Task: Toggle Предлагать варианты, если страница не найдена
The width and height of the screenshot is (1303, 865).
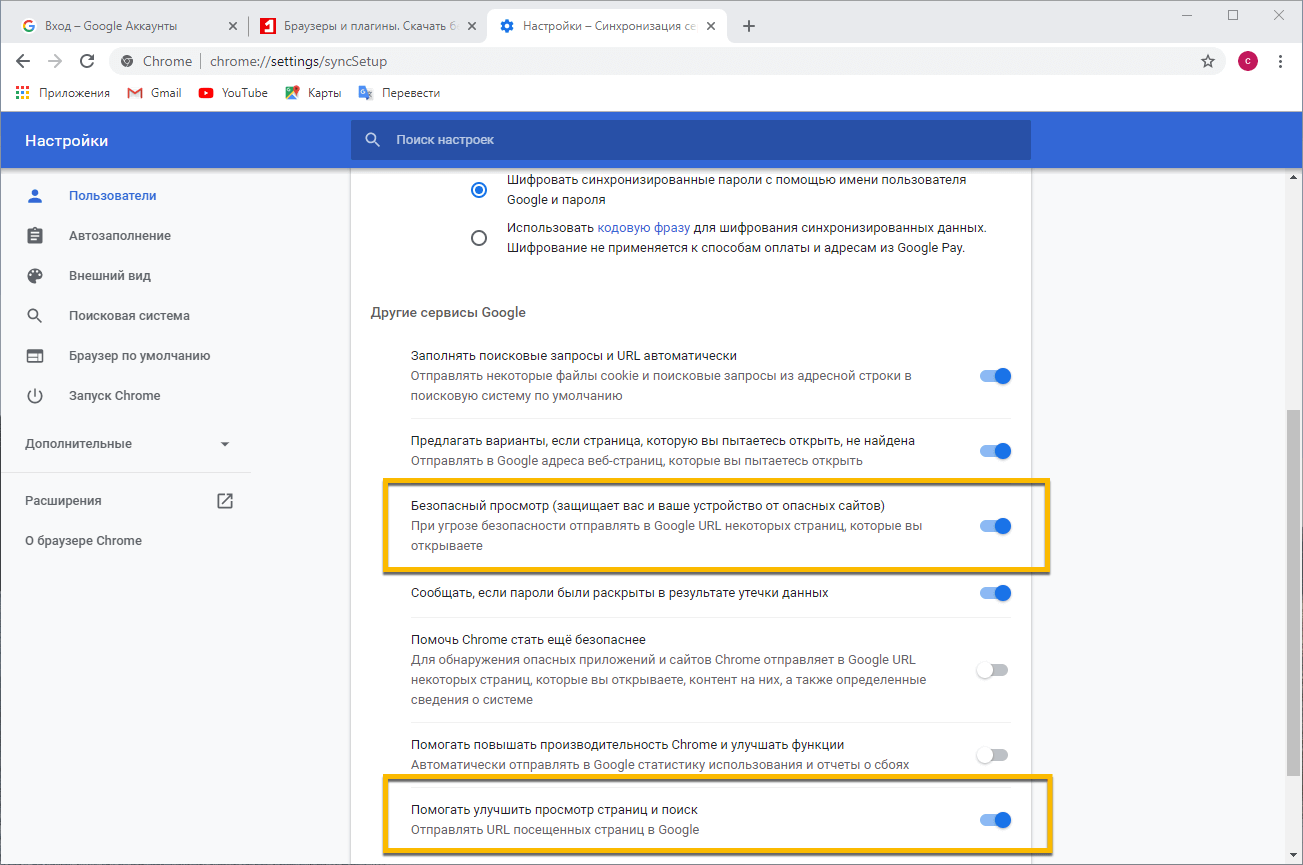Action: click(x=995, y=451)
